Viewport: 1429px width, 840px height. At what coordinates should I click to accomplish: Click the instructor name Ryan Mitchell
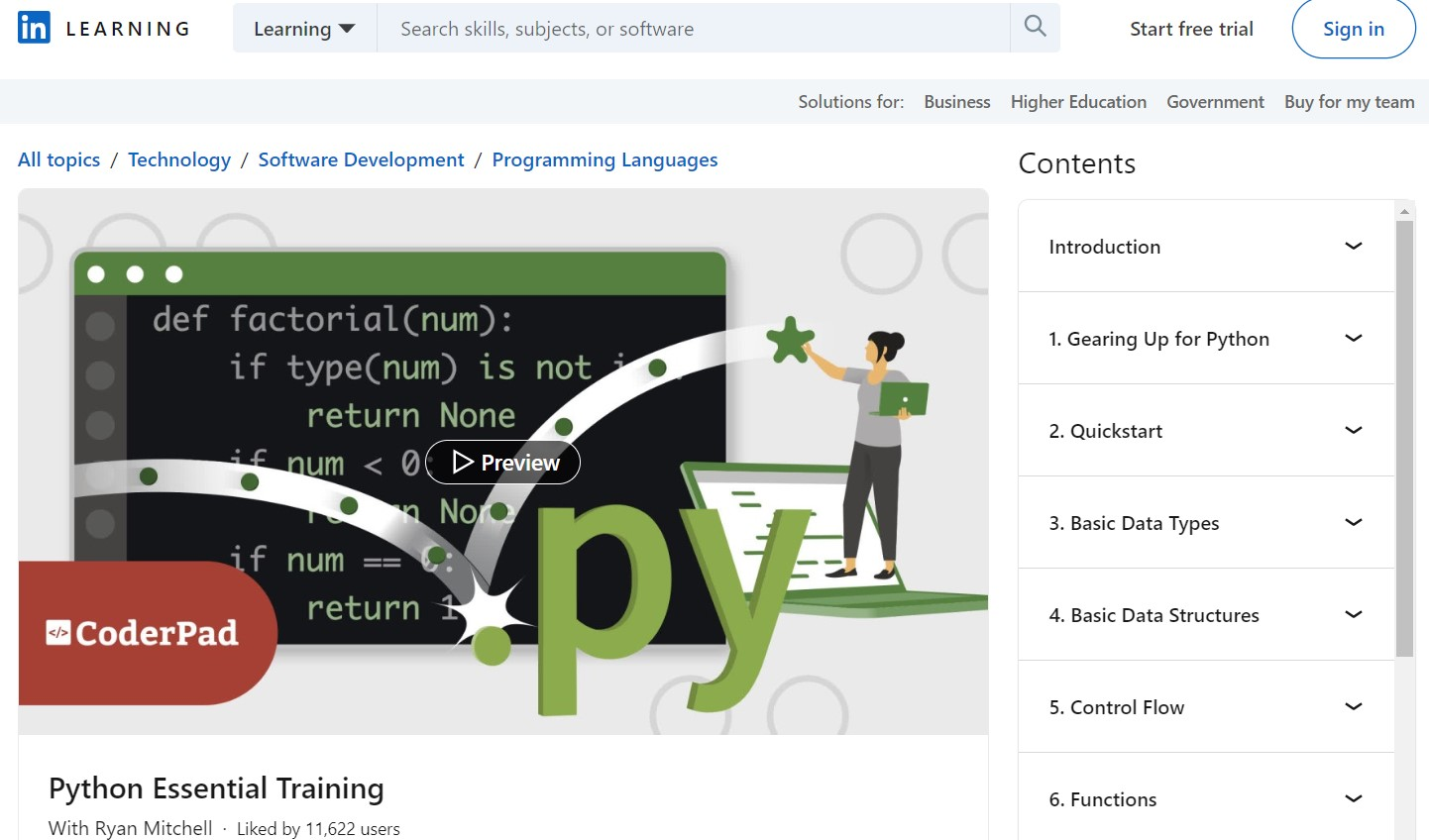coord(153,828)
